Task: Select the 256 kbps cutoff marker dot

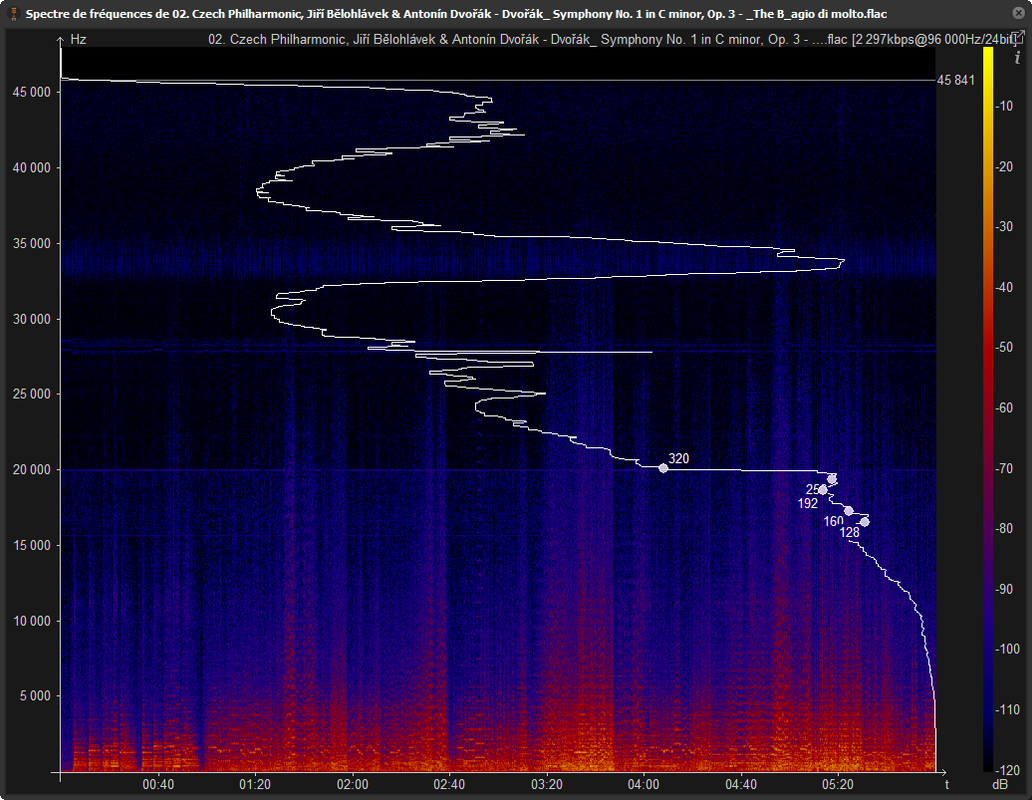Action: pyautogui.click(x=832, y=479)
